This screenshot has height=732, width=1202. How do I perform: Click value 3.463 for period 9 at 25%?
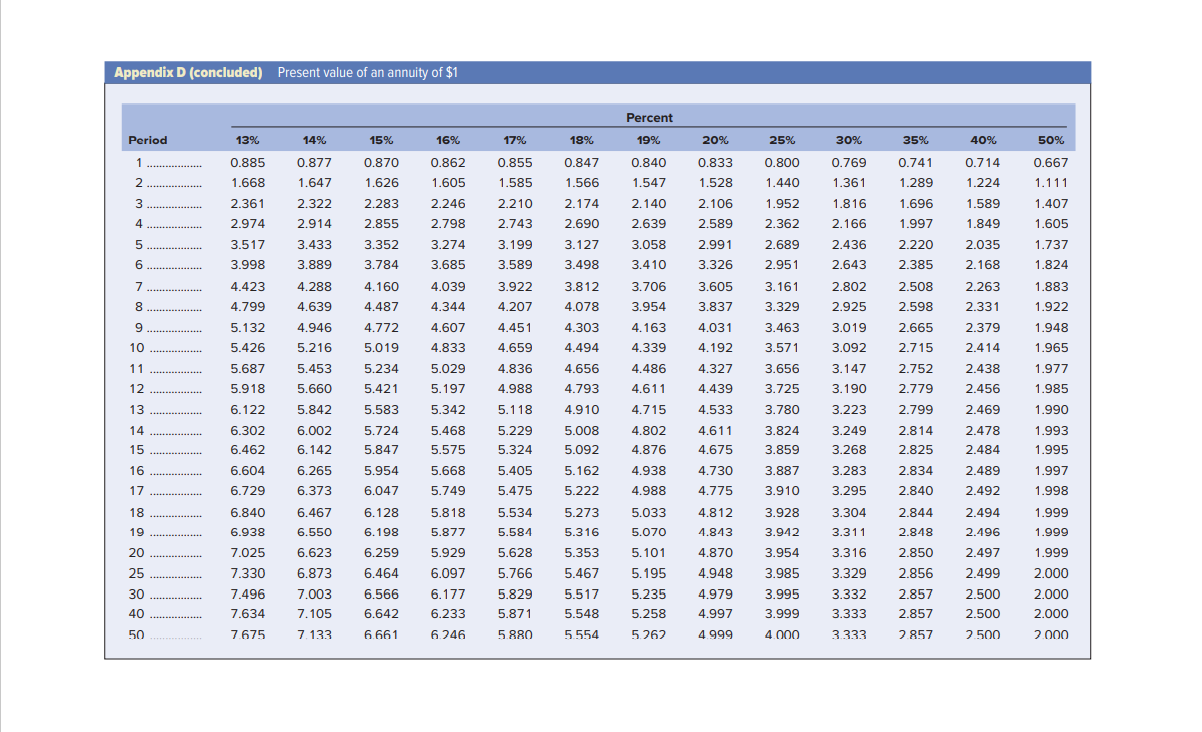coord(782,328)
